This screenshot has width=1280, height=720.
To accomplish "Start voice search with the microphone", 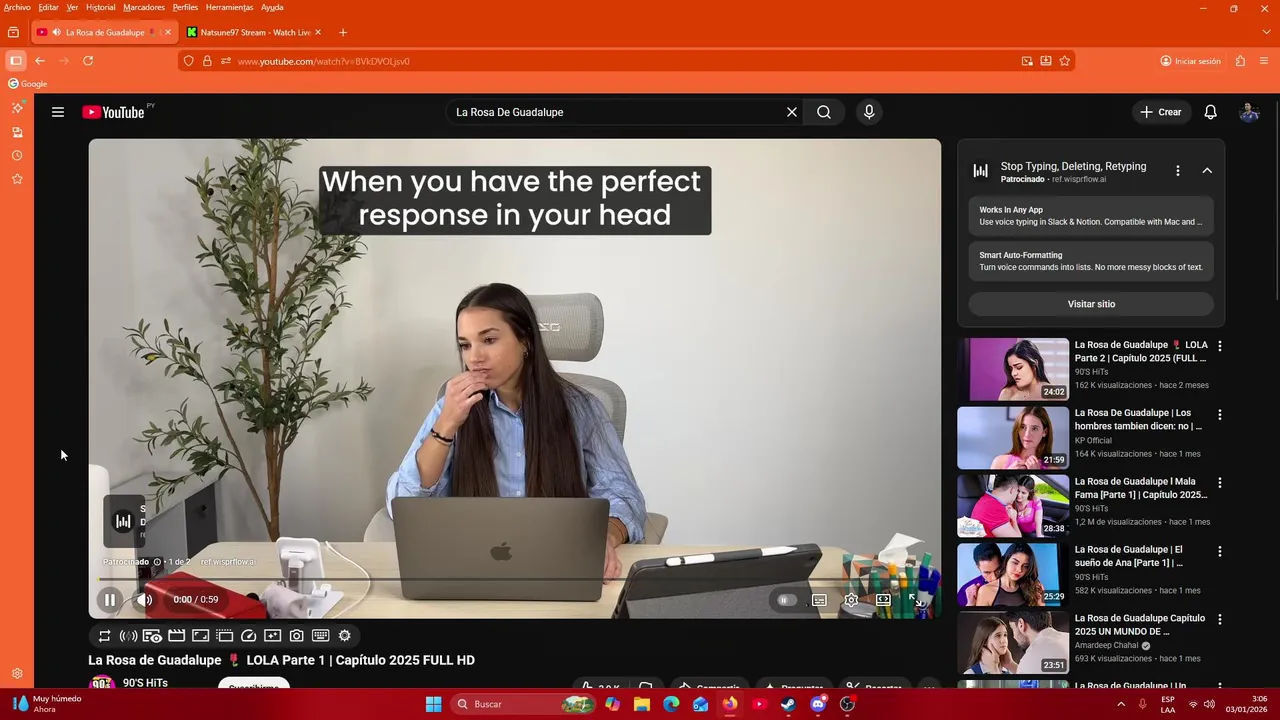I will 869,112.
